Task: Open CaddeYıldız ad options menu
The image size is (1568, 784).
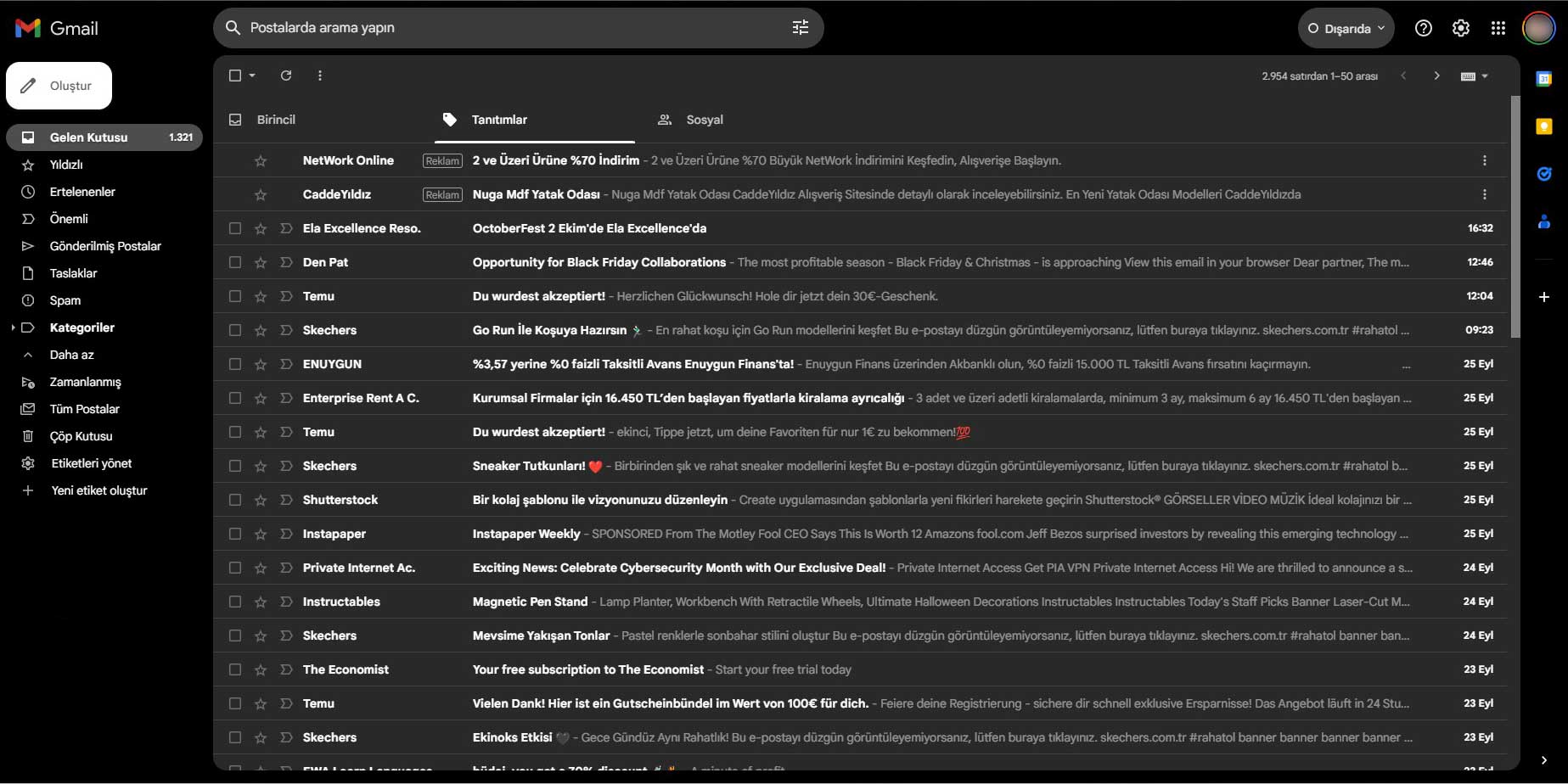Action: (x=1484, y=194)
